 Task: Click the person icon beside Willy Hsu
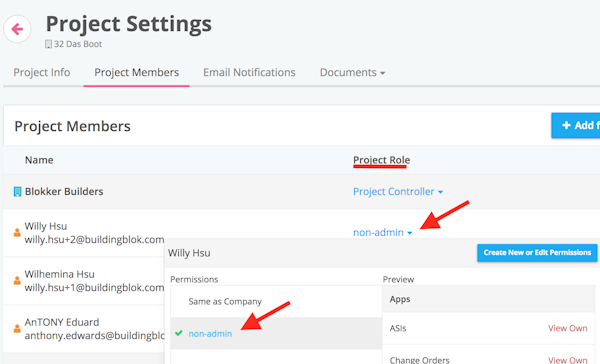click(x=17, y=233)
